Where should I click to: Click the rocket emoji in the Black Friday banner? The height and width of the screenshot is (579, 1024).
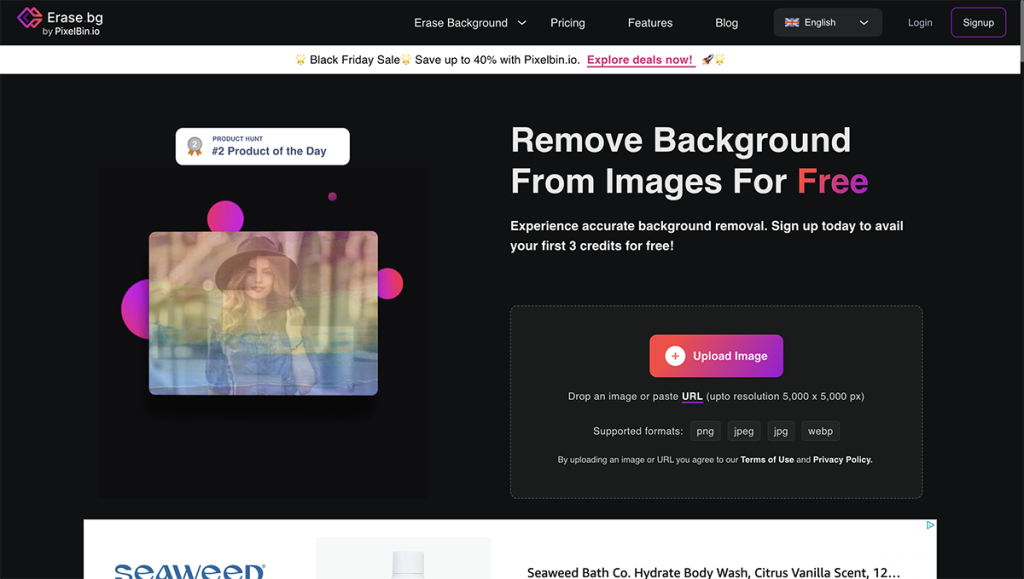coord(706,59)
